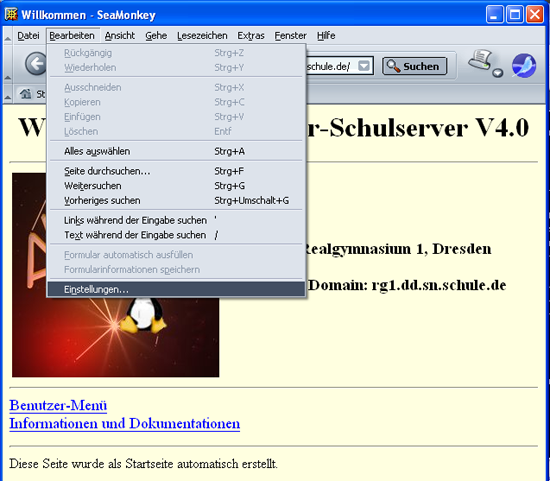
Task: Click the greyed Wiederholen menu entry
Action: (176, 68)
